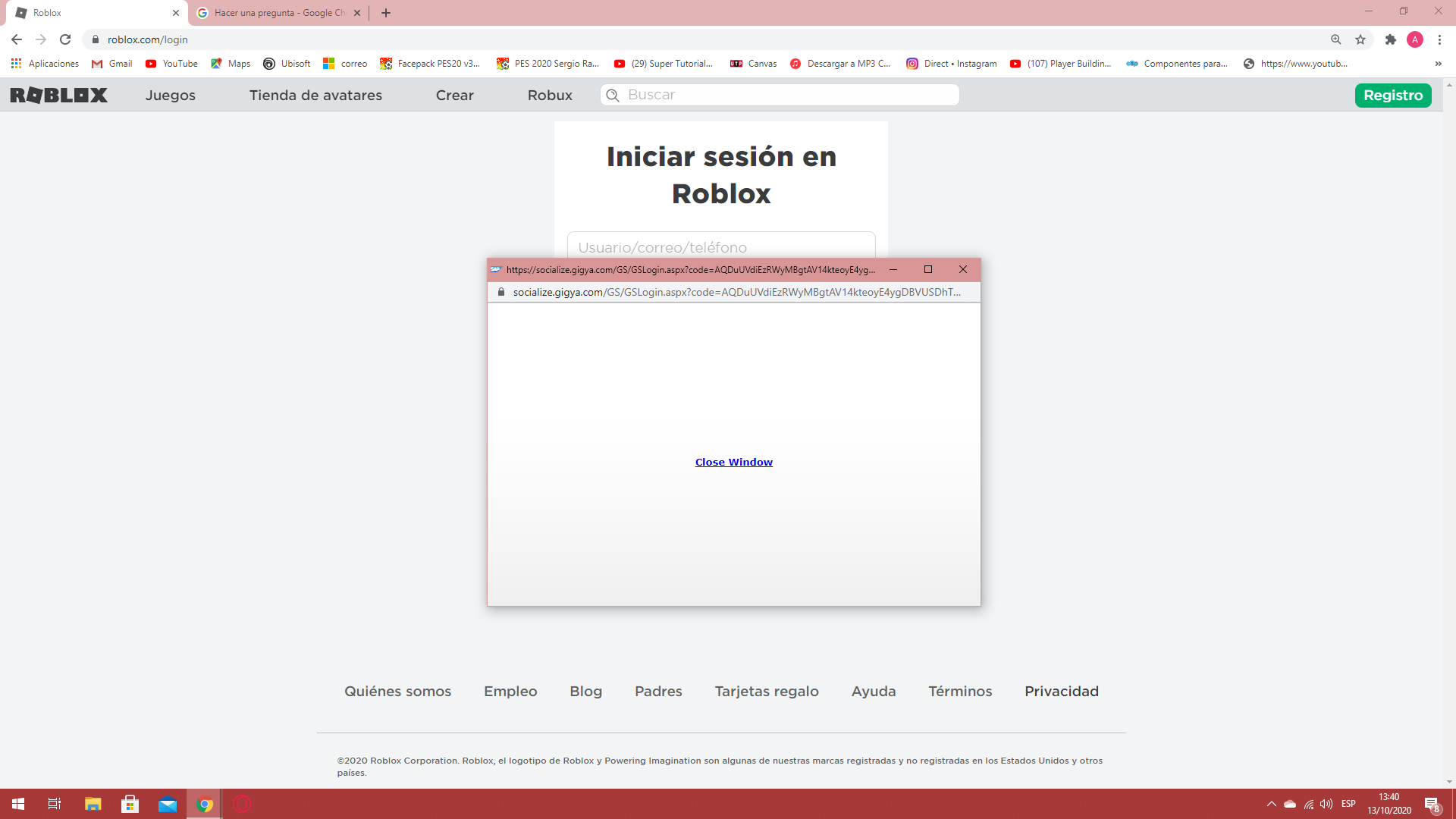The height and width of the screenshot is (819, 1456).
Task: Open the Chrome zoom magnifier icon
Action: (x=1336, y=39)
